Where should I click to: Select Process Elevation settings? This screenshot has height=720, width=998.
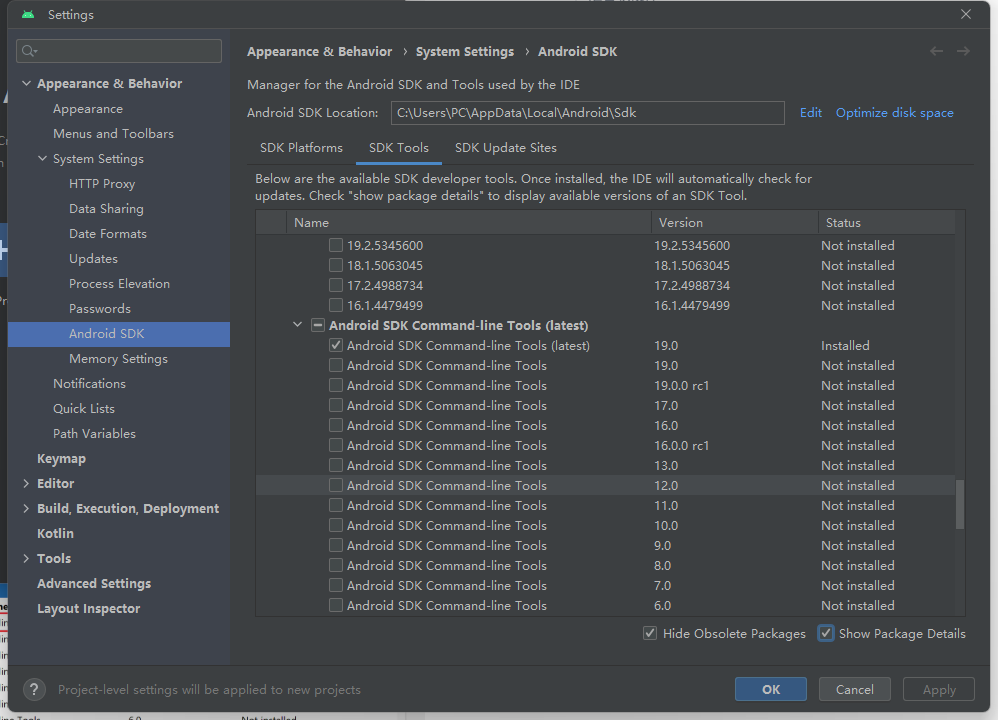119,283
